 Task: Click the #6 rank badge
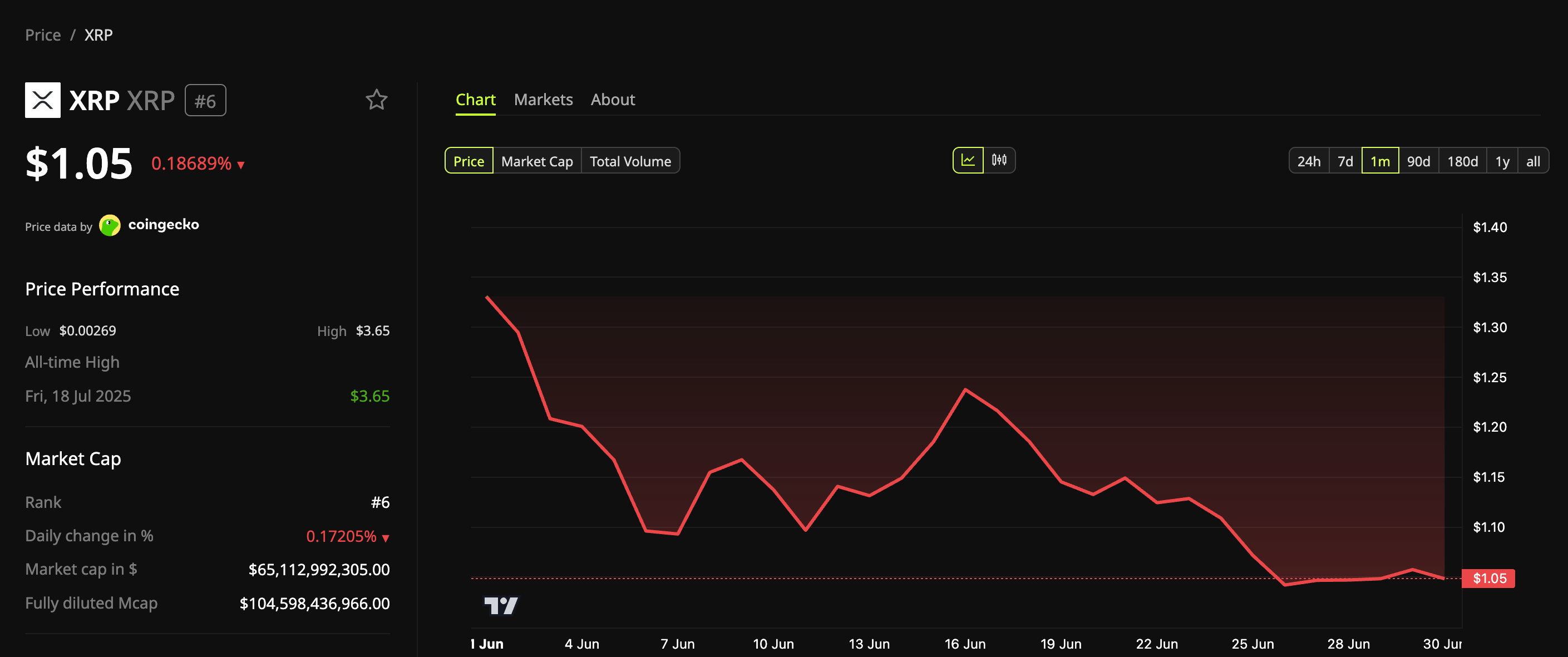(x=205, y=100)
